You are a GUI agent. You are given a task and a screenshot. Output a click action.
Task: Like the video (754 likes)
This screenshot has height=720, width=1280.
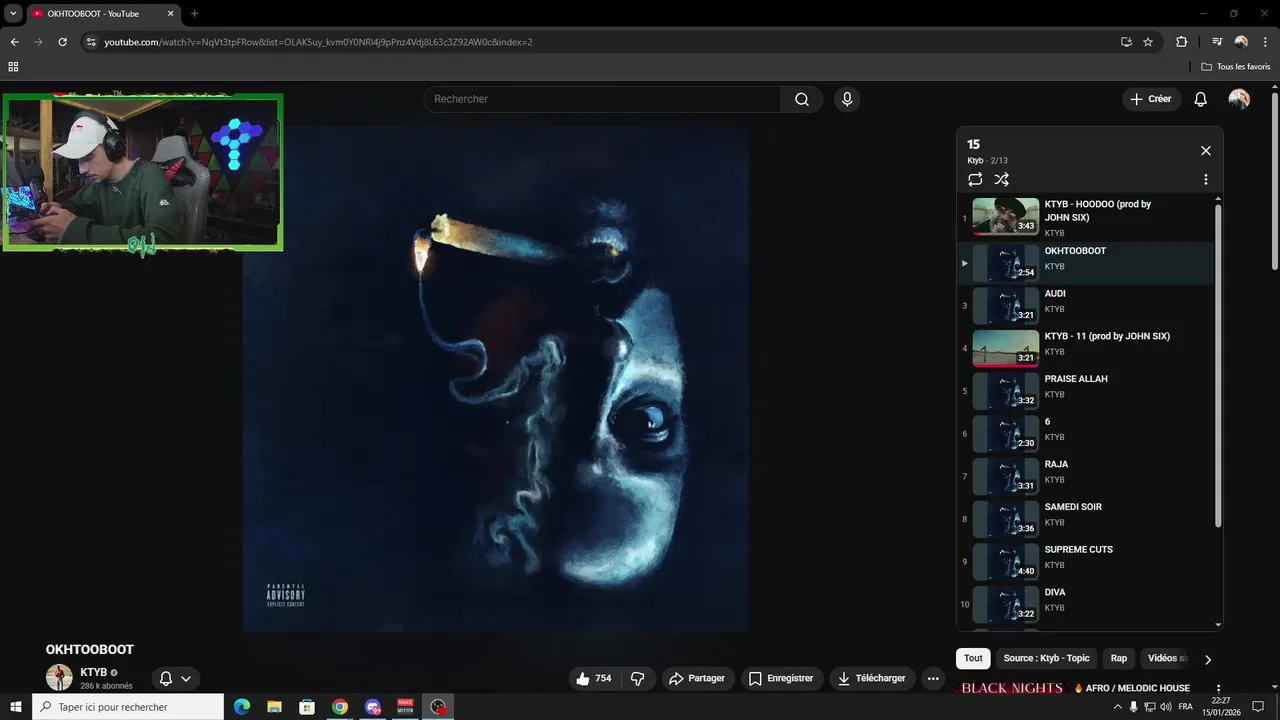[x=594, y=678]
